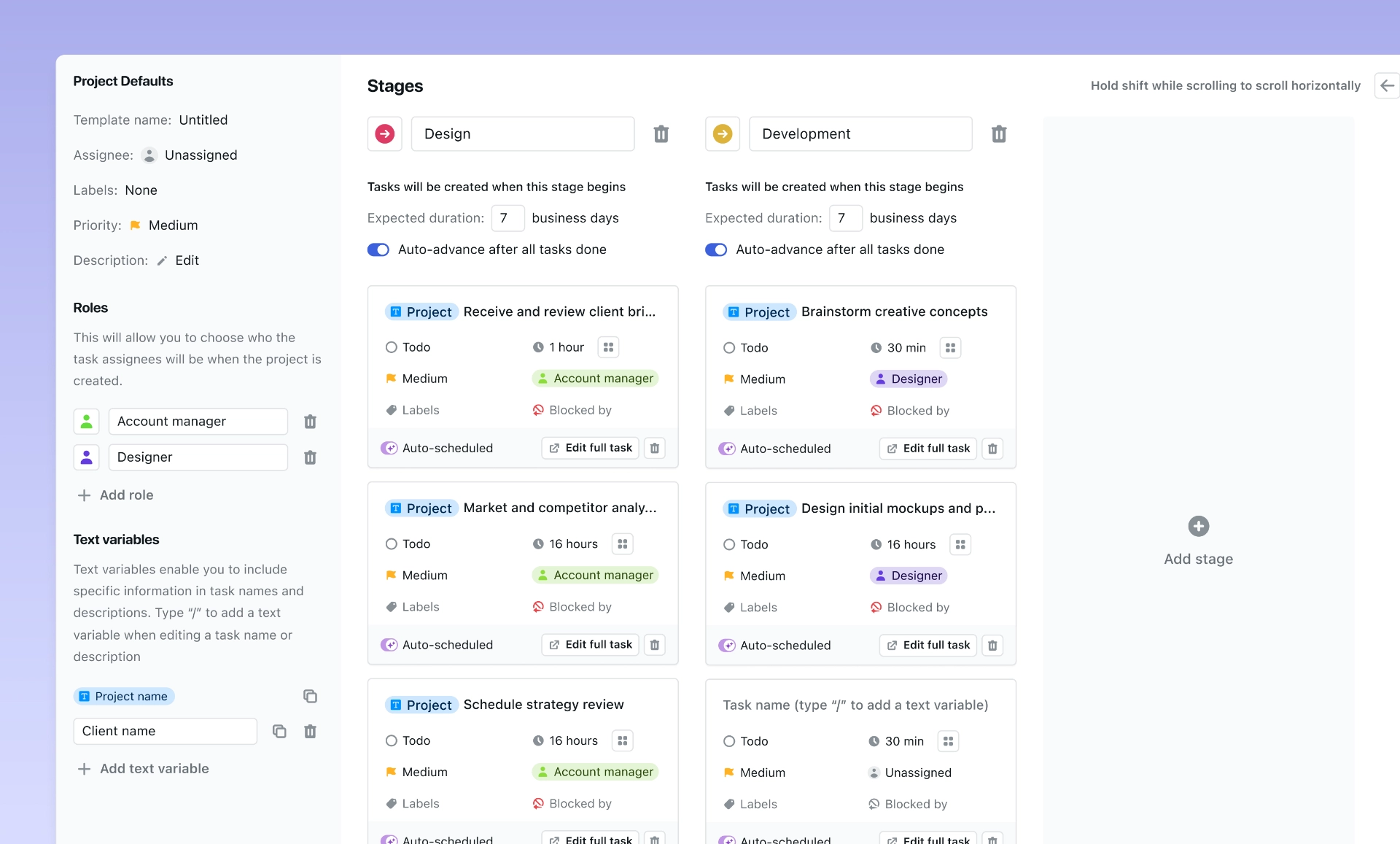Click Todo status circle on Design initial mockups task

729,544
